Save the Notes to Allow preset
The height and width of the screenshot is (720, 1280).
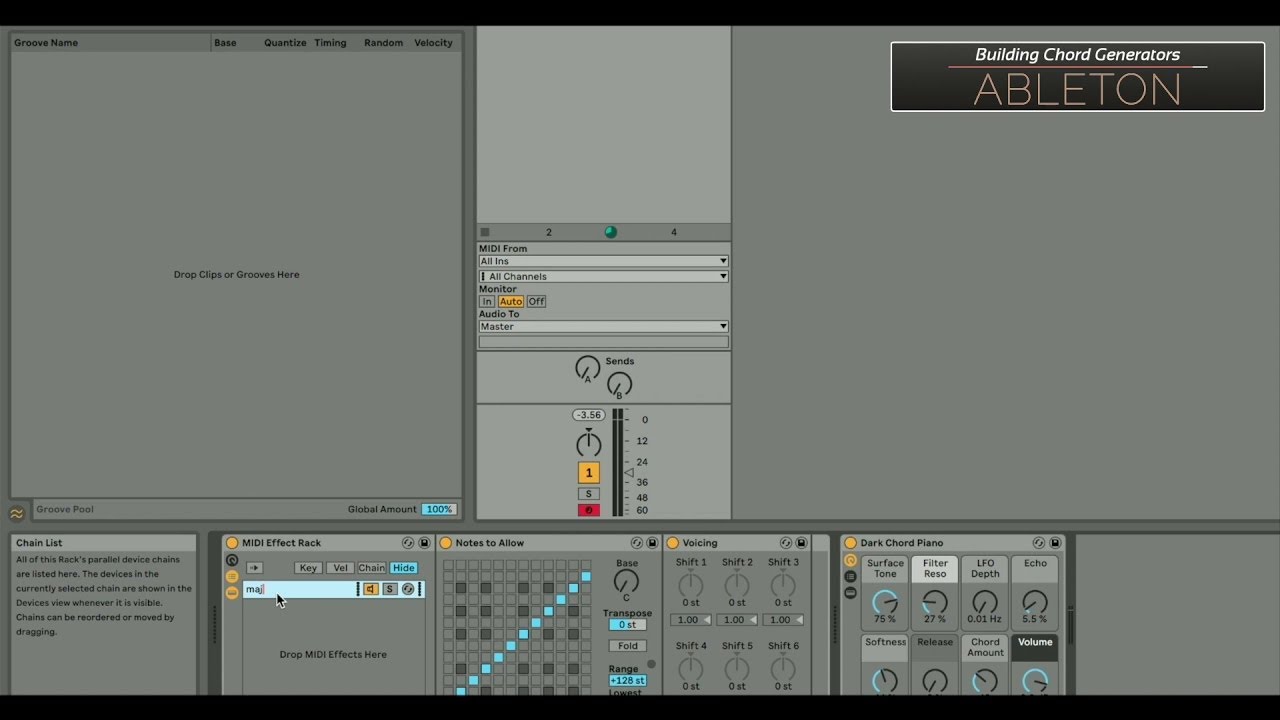coord(652,543)
